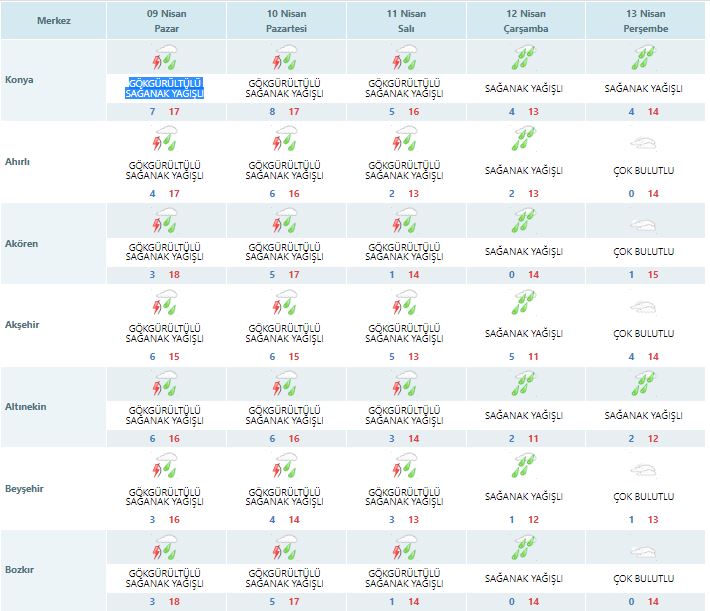
Task: Click Bozkır cloudy icon for 13 Nisan
Action: pos(644,549)
